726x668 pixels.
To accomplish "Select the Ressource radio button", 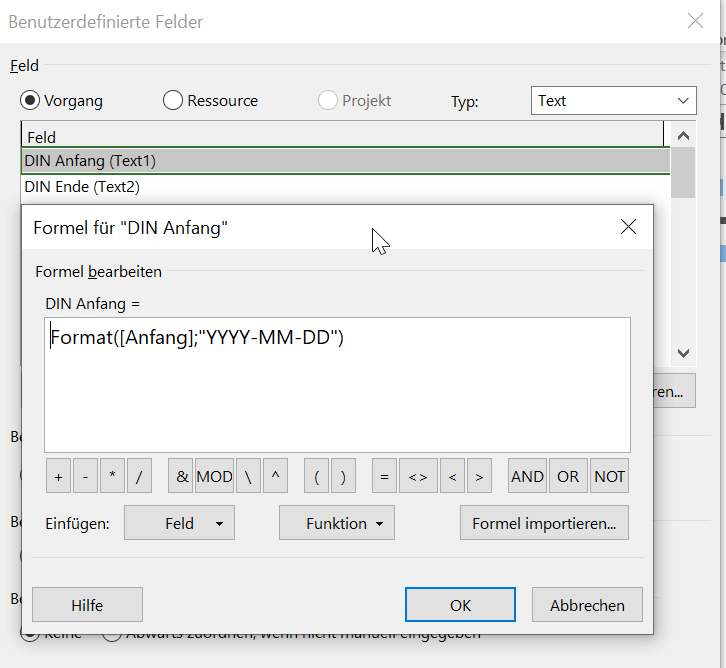I will 173,101.
